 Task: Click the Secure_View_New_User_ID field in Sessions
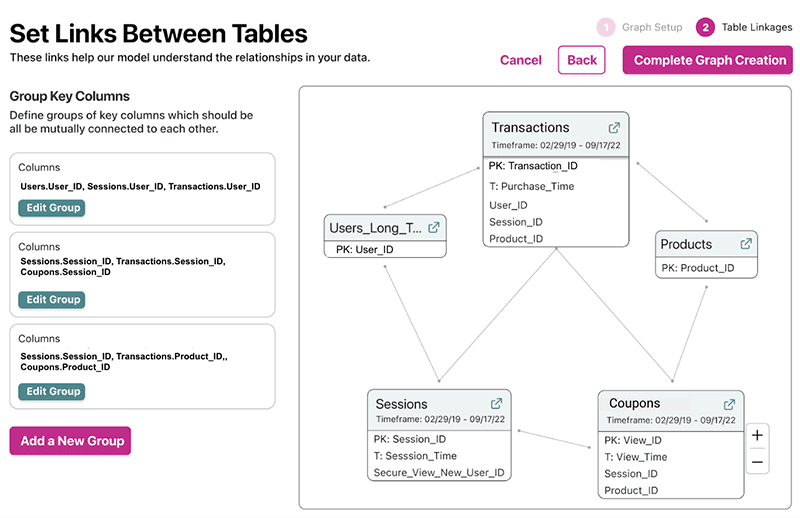[439, 473]
